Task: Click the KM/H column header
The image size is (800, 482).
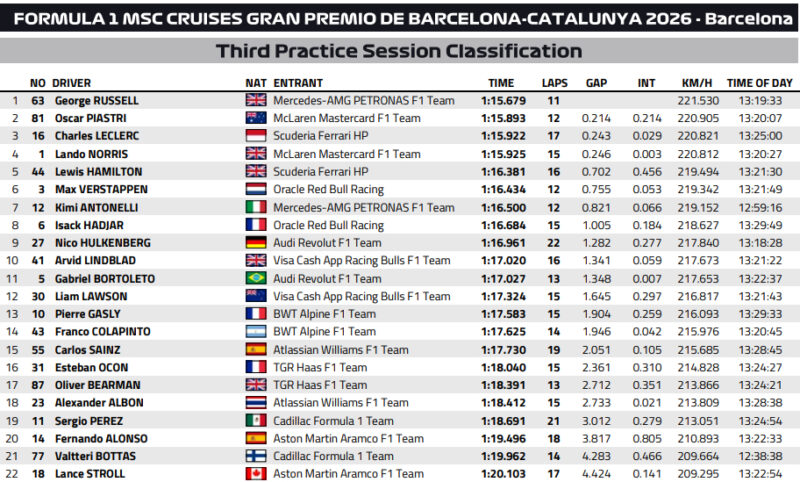Action: [x=697, y=83]
